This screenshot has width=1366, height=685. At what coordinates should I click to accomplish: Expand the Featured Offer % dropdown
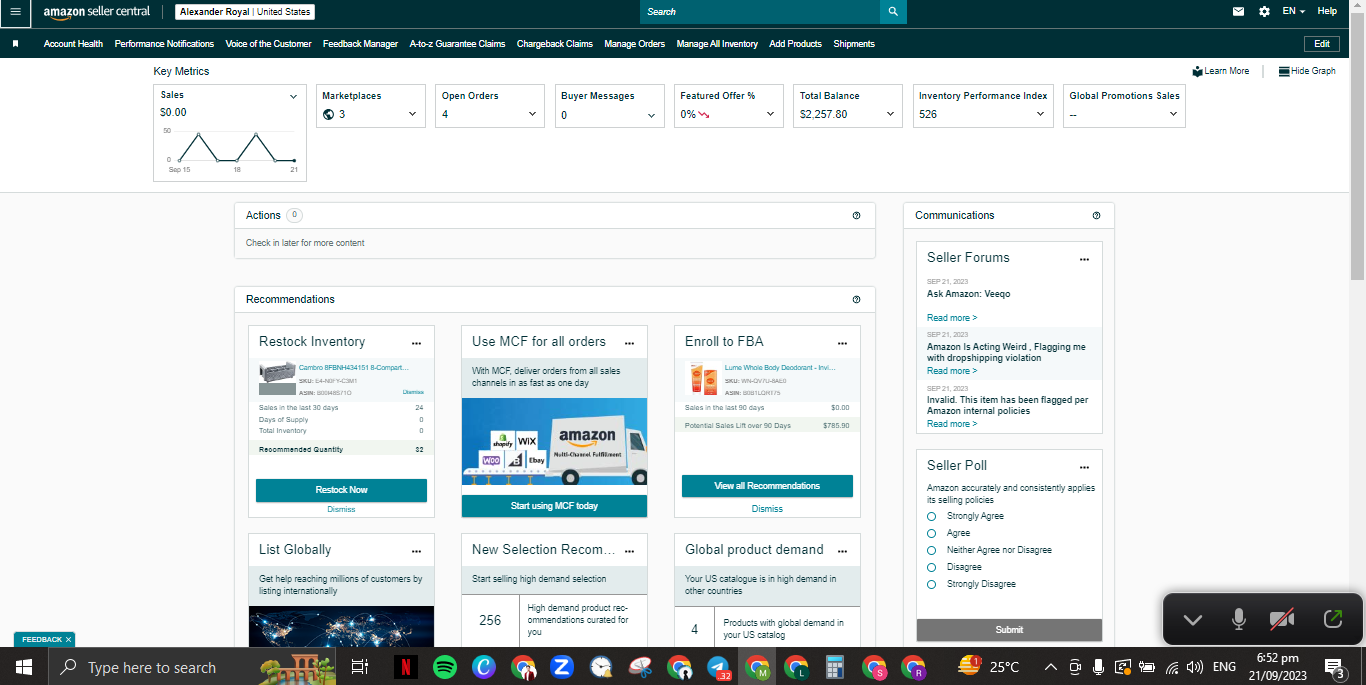coord(770,114)
